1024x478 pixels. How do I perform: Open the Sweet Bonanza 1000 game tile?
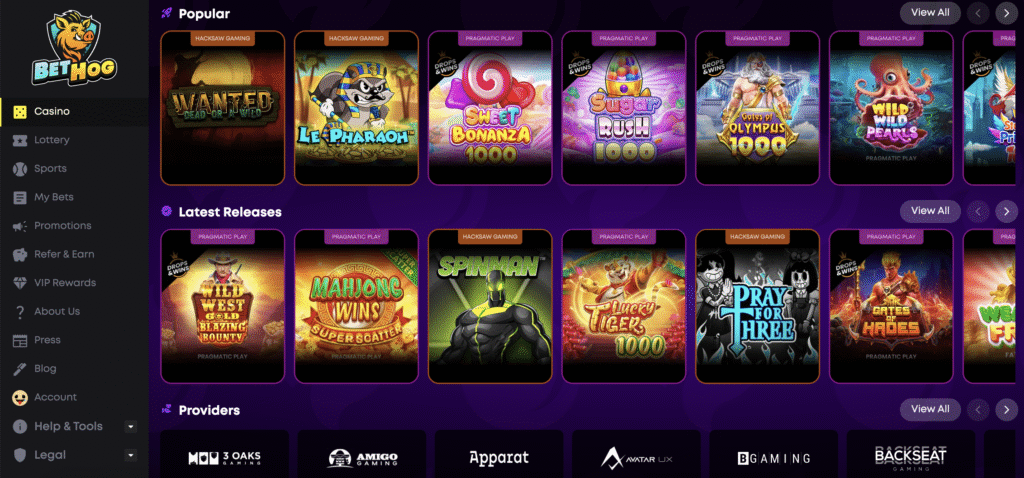(490, 108)
